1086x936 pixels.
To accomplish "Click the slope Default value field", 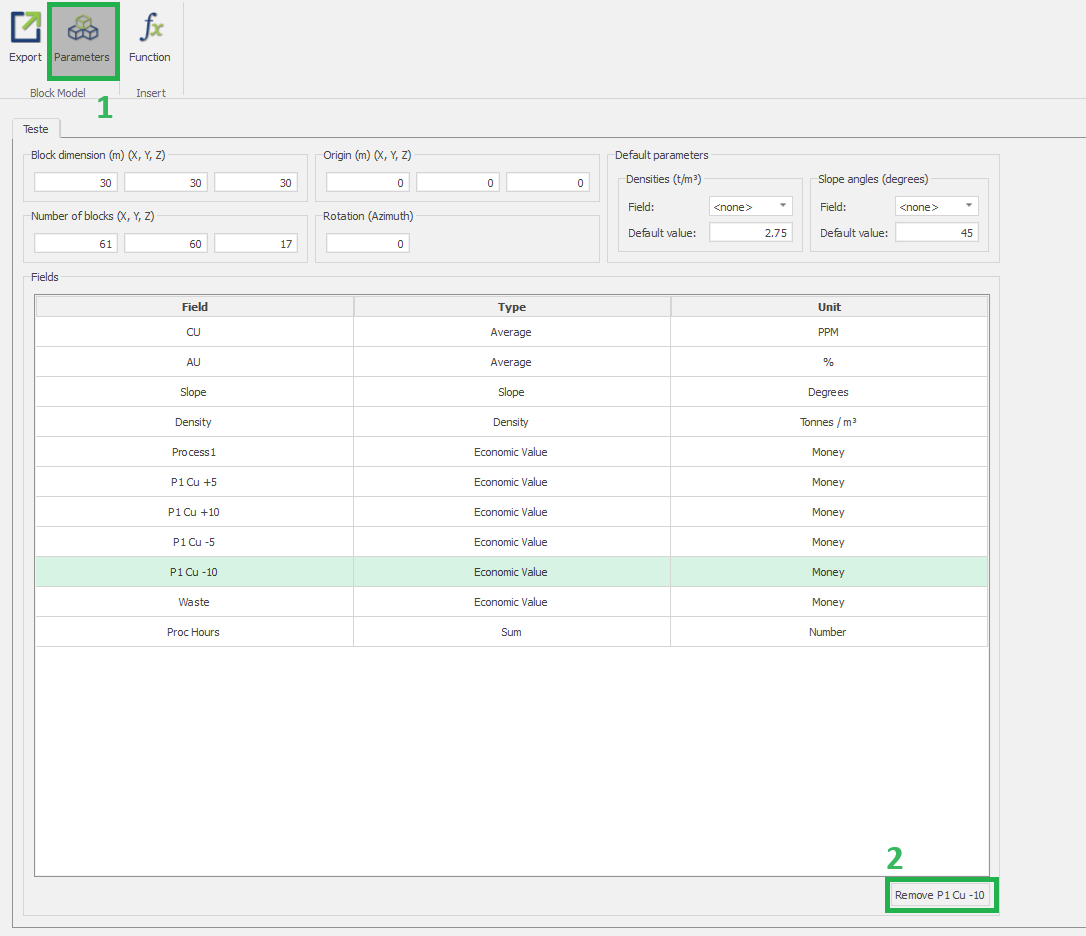I will pyautogui.click(x=936, y=233).
